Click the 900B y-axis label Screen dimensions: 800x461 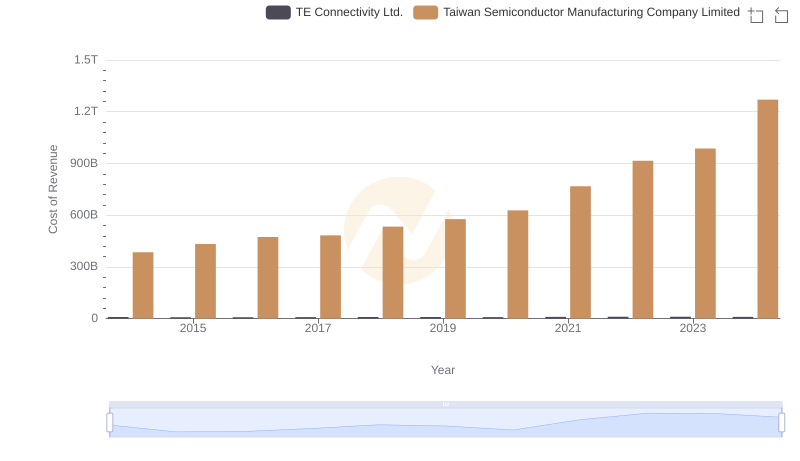pos(84,163)
